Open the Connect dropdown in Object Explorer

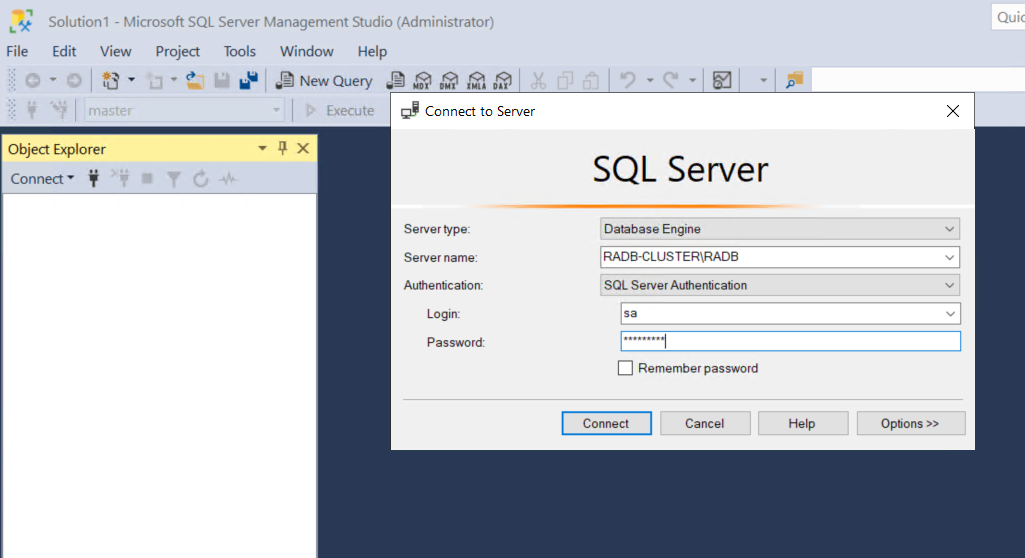(x=42, y=178)
